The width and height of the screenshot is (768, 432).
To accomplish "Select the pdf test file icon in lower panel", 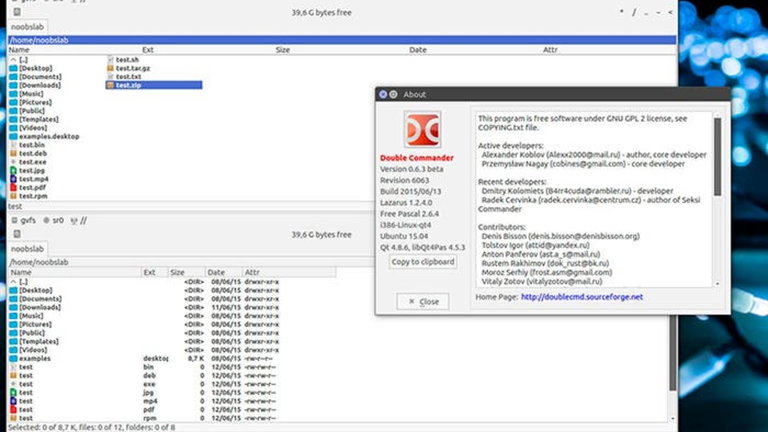I will [x=13, y=409].
